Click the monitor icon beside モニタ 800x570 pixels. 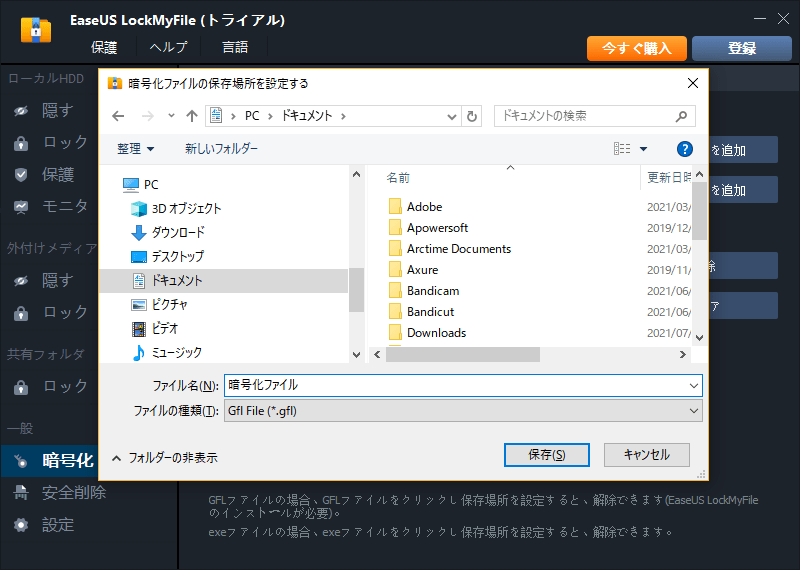pyautogui.click(x=21, y=207)
